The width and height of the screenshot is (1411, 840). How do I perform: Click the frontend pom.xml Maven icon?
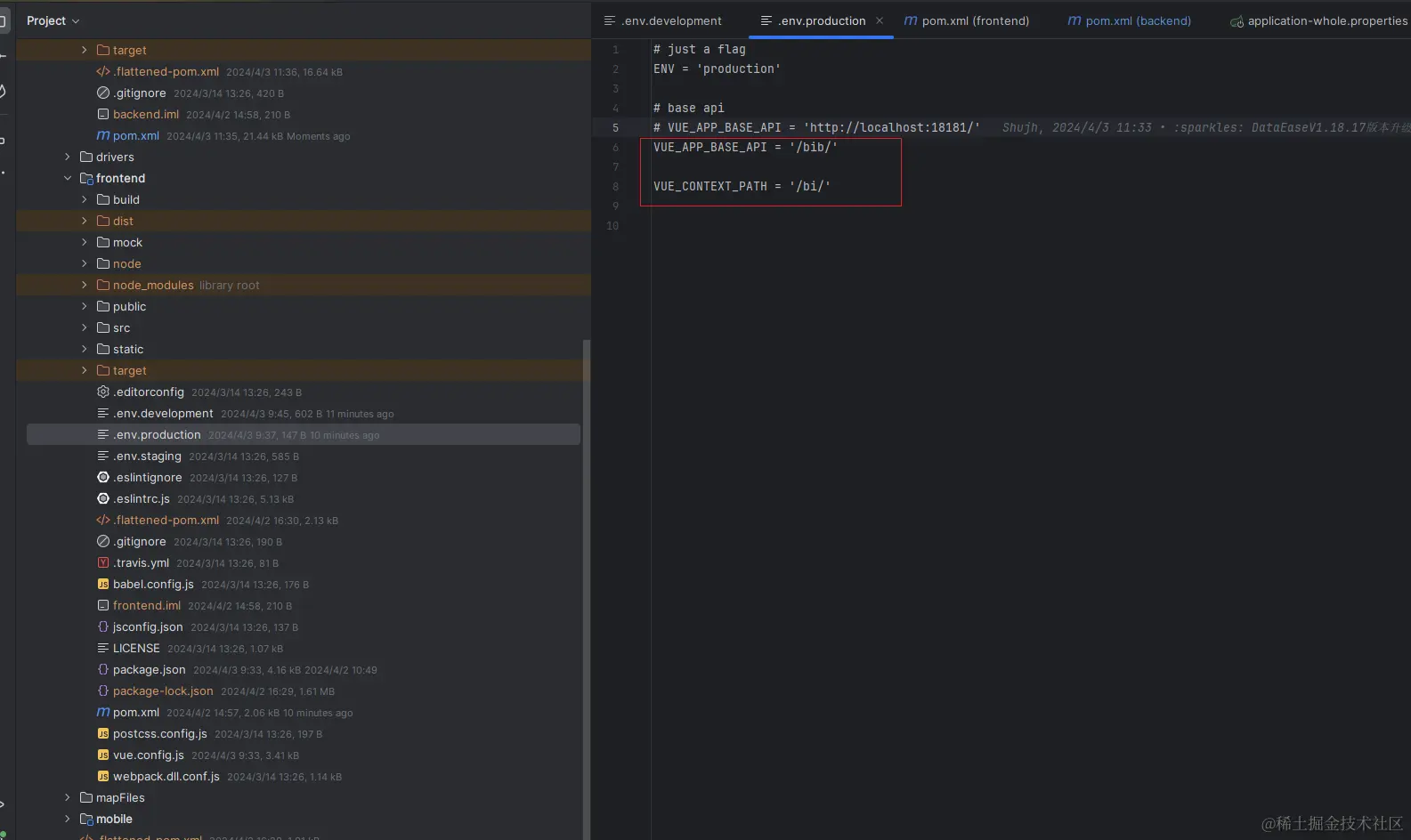[103, 712]
